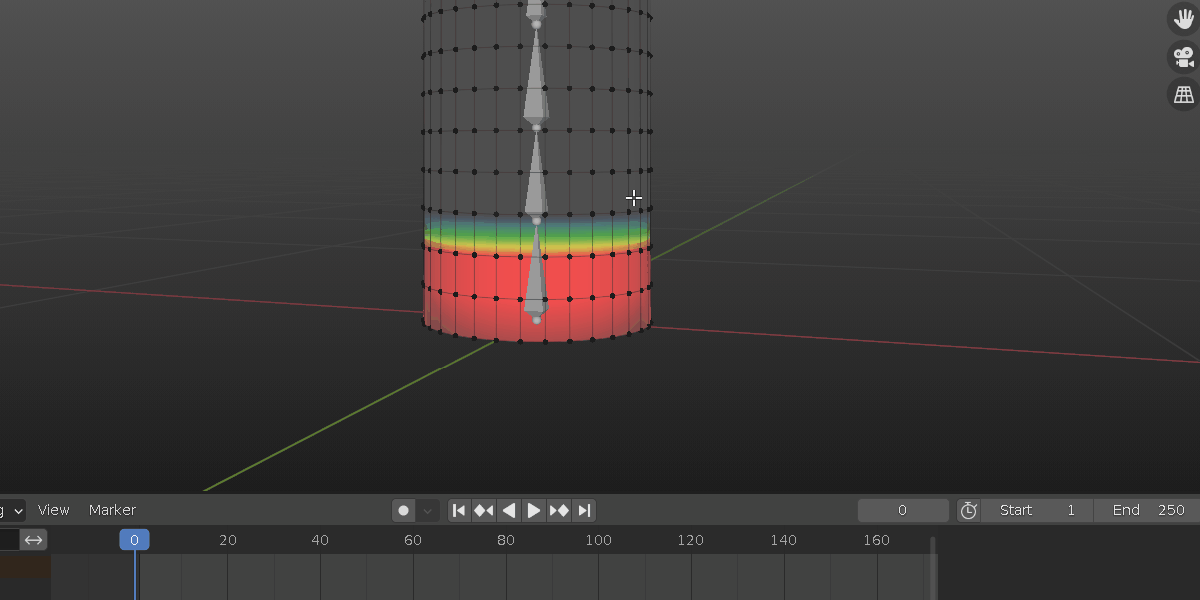
Task: Jump to the next keyframe
Action: (559, 510)
